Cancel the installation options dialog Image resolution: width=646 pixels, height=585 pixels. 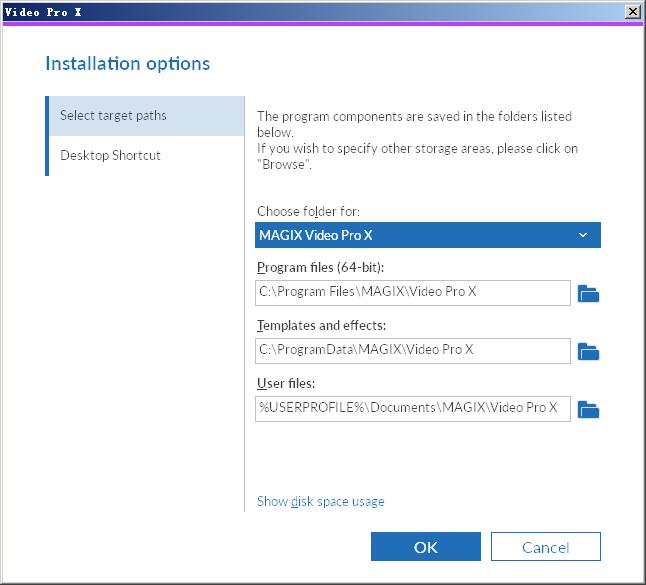545,547
